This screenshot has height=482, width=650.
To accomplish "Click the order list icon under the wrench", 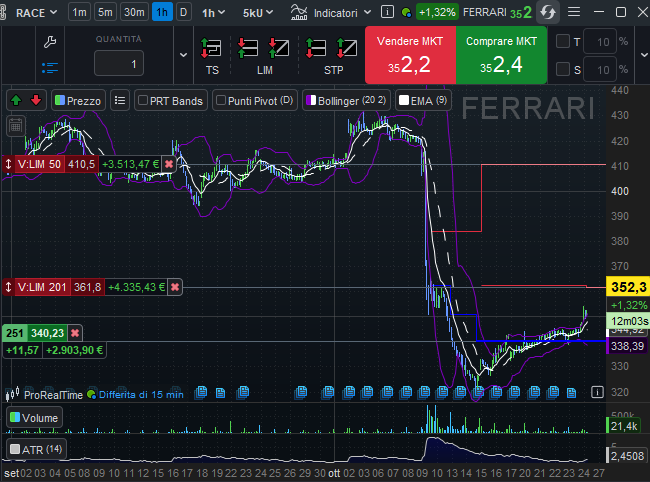I will pyautogui.click(x=51, y=67).
